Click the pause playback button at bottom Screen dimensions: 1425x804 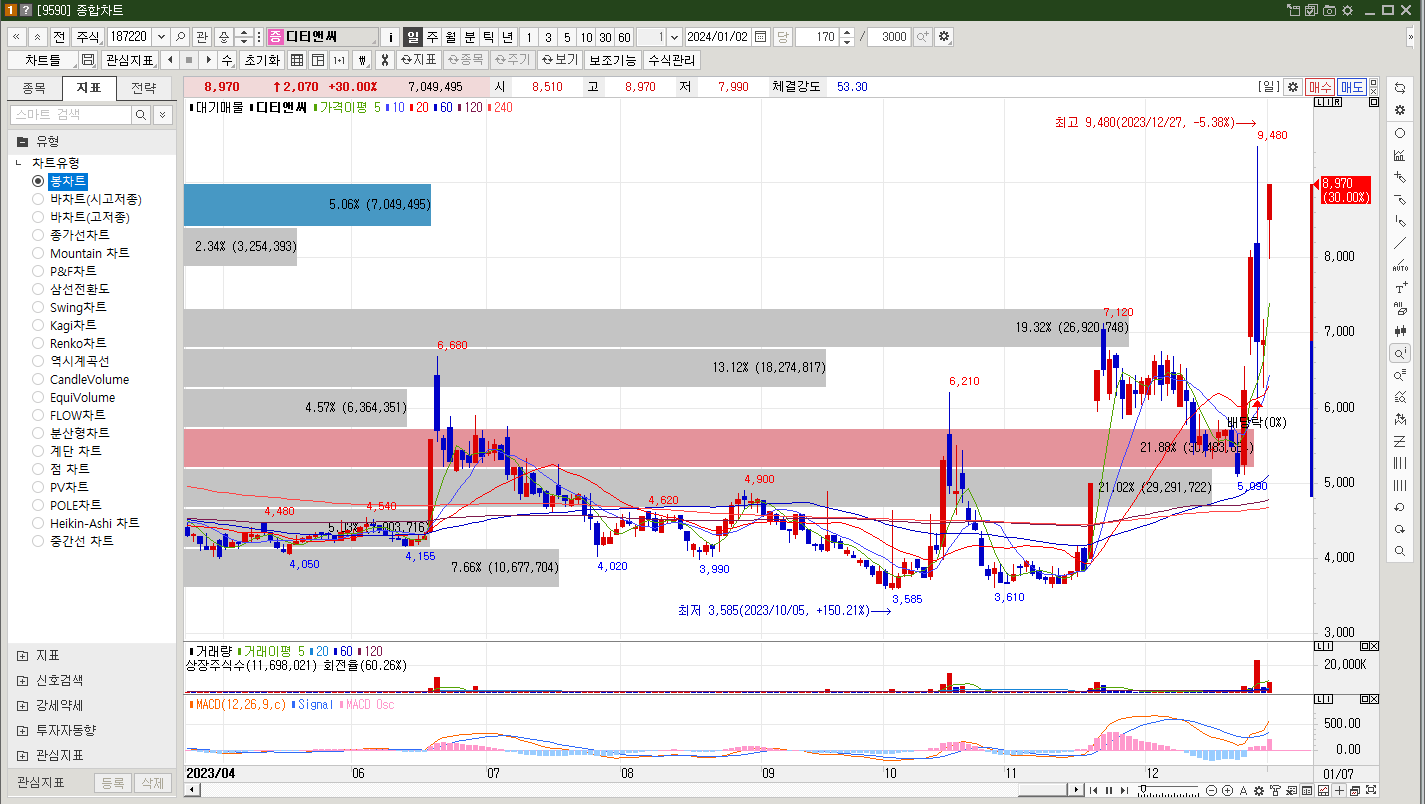1108,790
